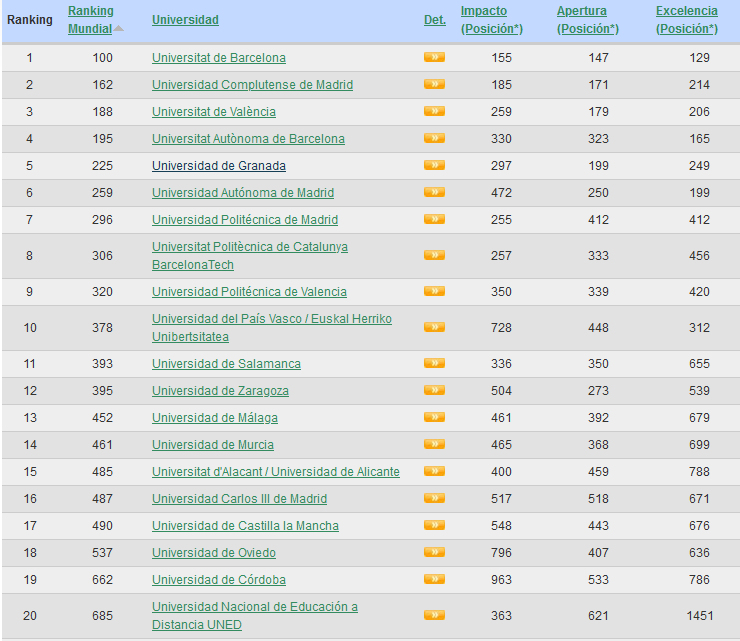Viewport: 740px width, 641px height.
Task: Open Universidad del País Vasco link
Action: click(x=272, y=328)
